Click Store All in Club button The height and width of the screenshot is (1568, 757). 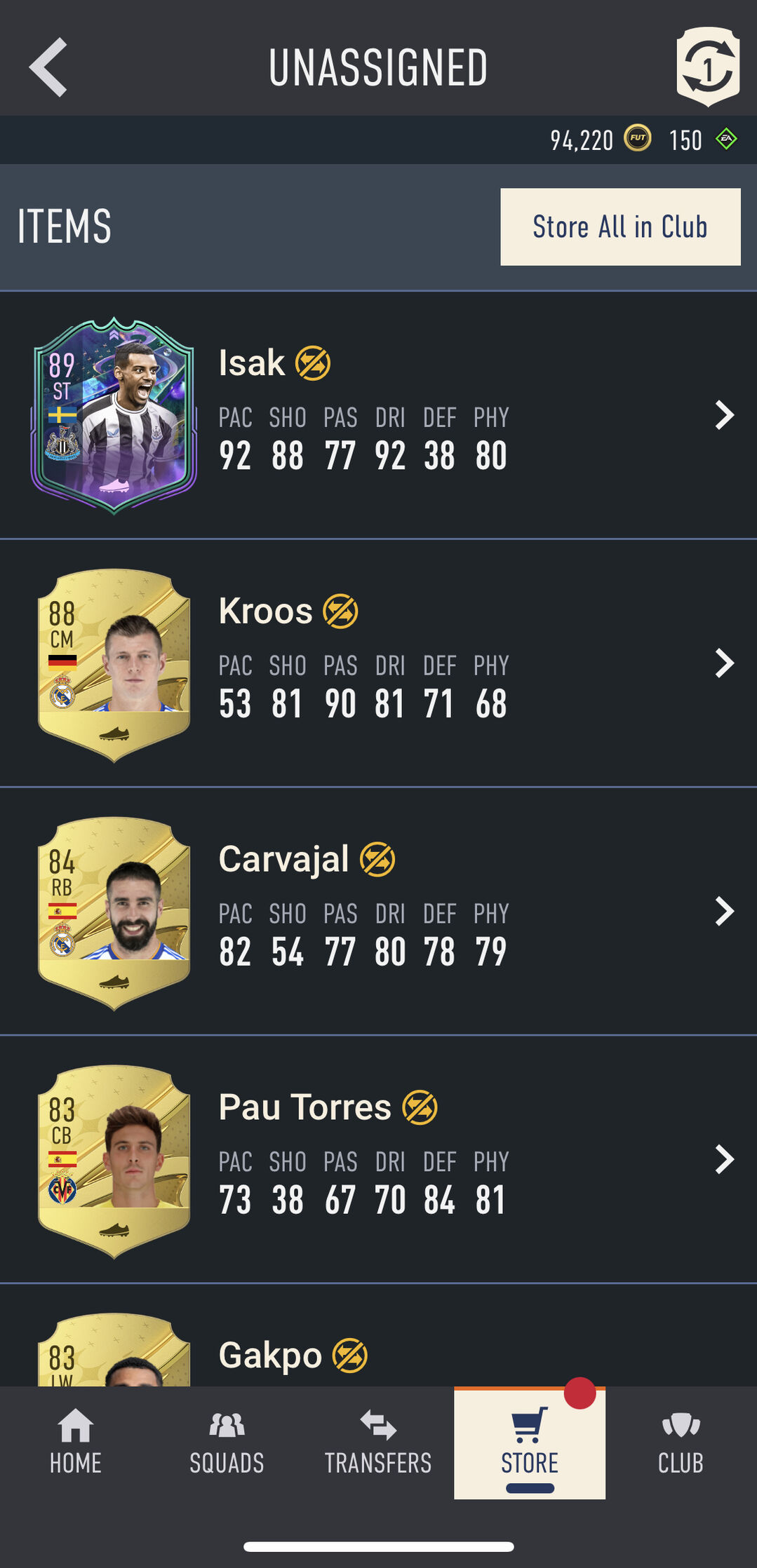(x=620, y=227)
